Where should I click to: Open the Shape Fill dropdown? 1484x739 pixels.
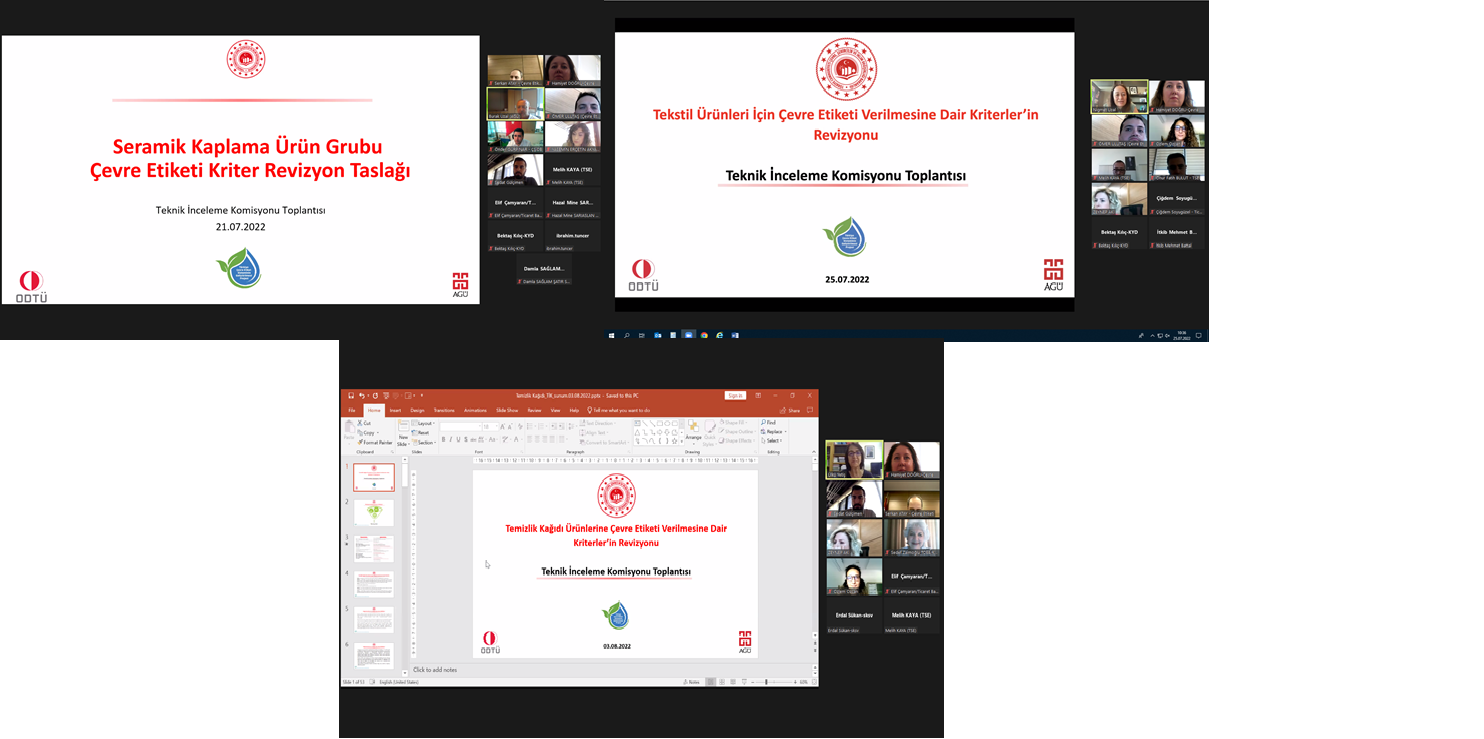pyautogui.click(x=733, y=423)
